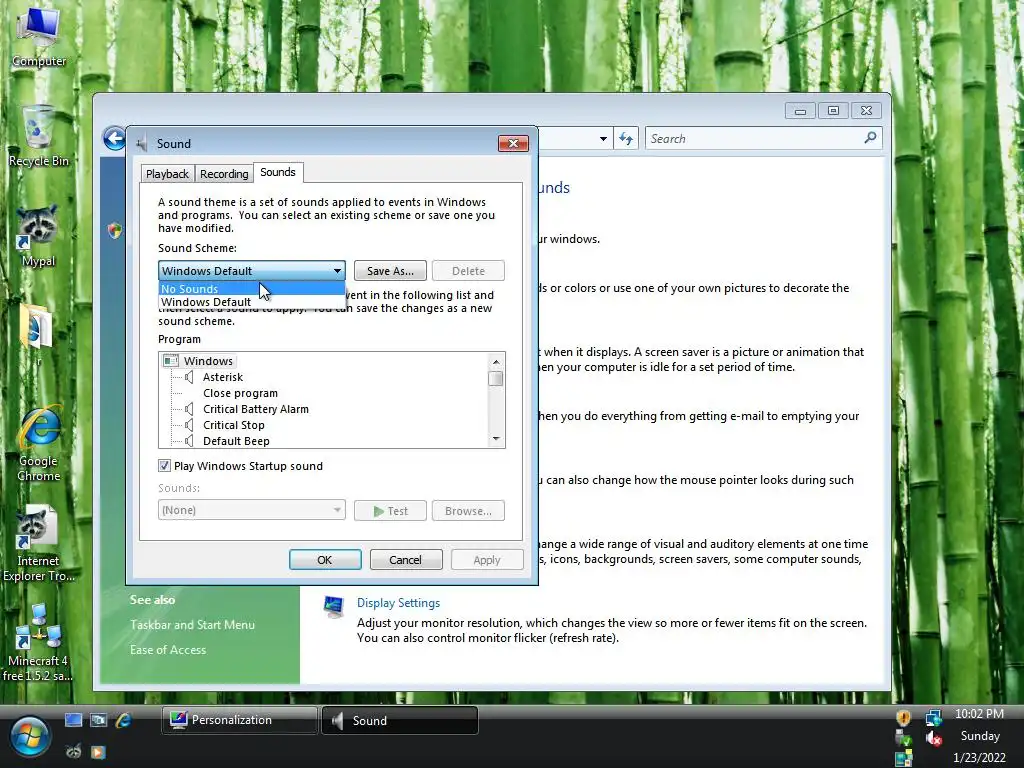Click the Save As... button
The height and width of the screenshot is (768, 1024).
point(390,270)
